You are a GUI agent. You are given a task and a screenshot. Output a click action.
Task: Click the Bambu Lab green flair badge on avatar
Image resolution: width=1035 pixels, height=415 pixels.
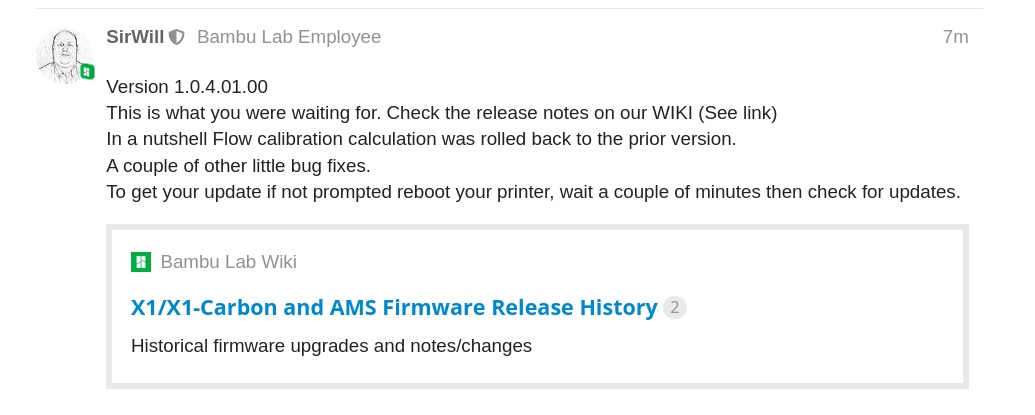pyautogui.click(x=87, y=72)
